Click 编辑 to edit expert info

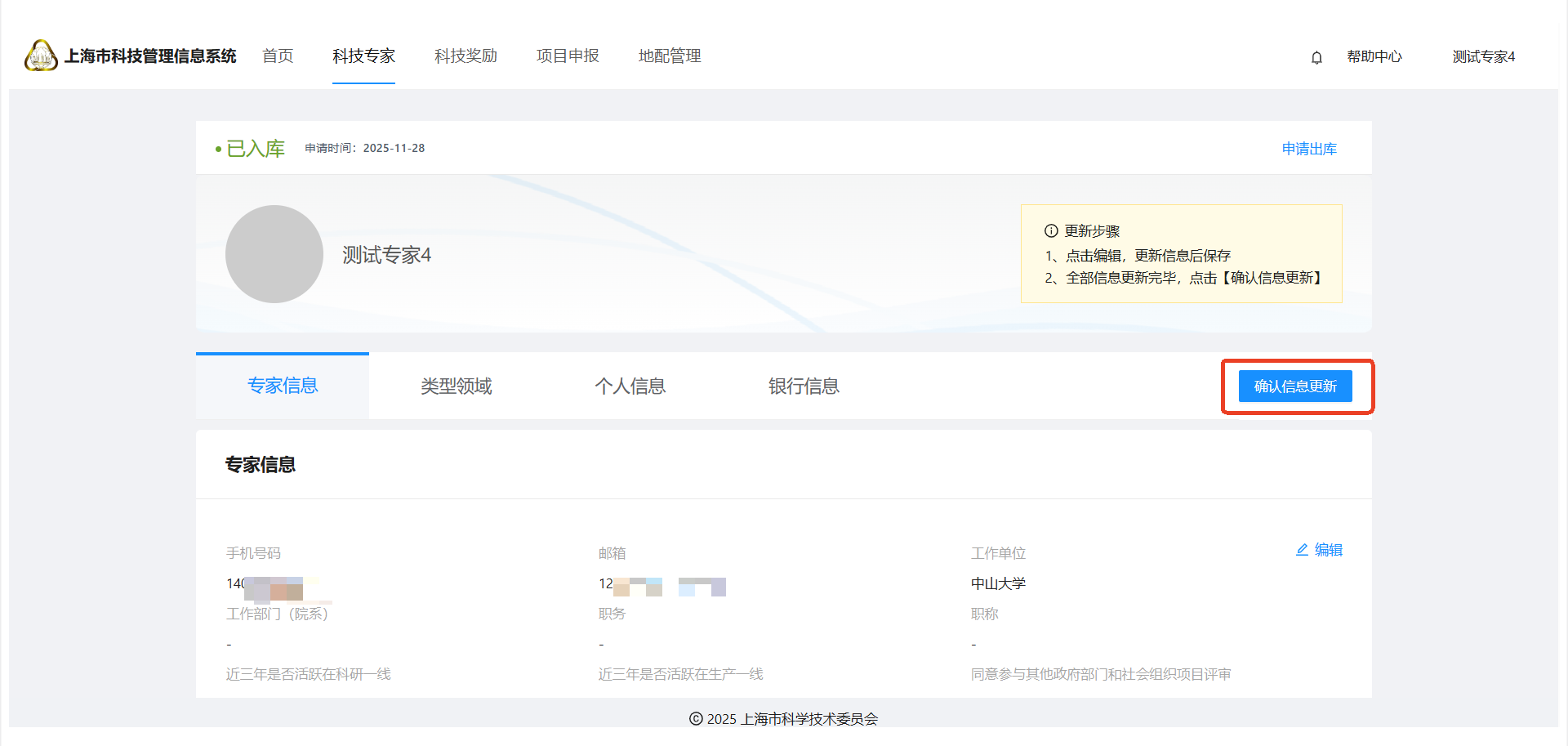pyautogui.click(x=1328, y=550)
